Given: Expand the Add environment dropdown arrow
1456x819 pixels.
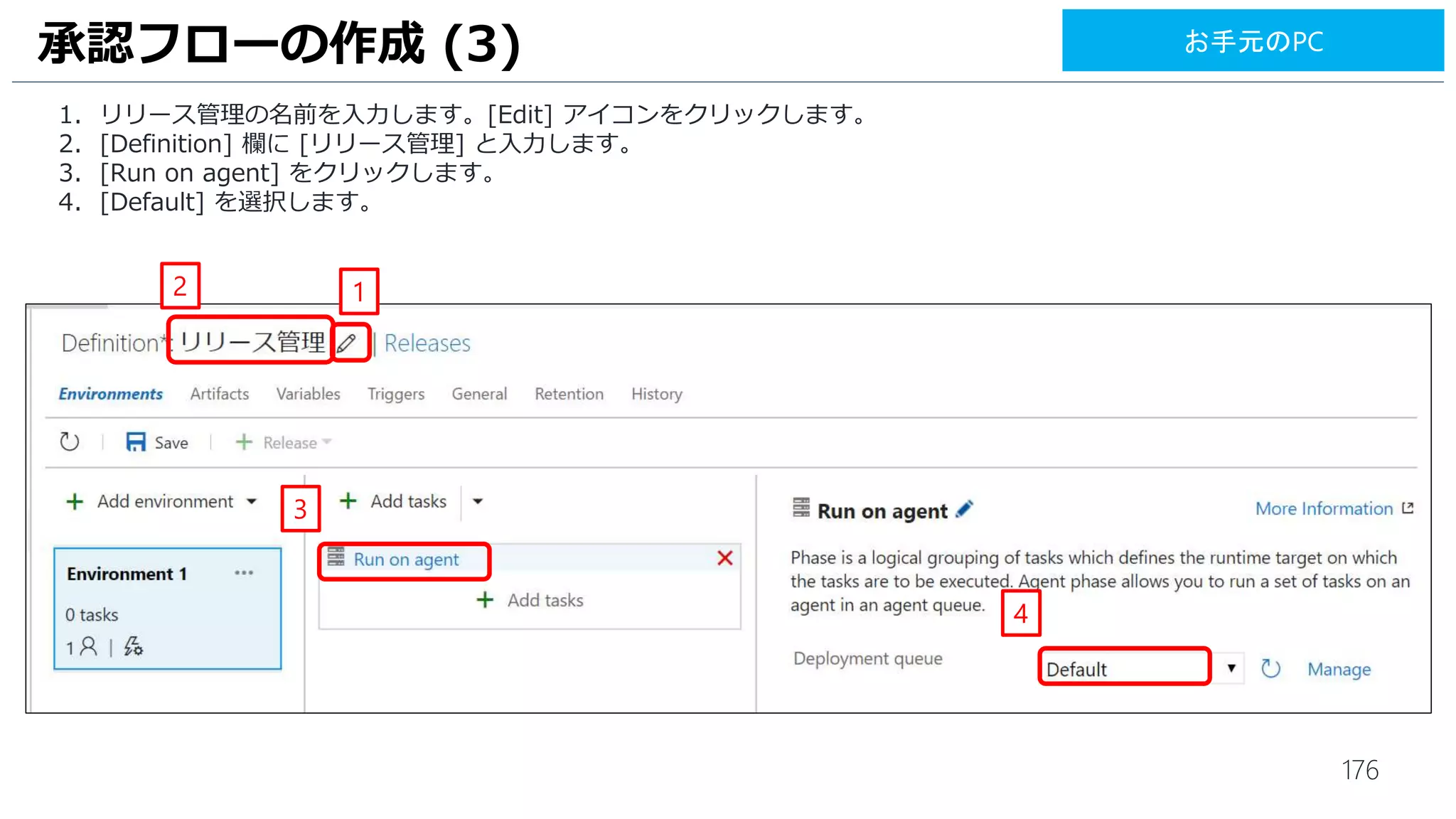Looking at the screenshot, I should pyautogui.click(x=252, y=501).
